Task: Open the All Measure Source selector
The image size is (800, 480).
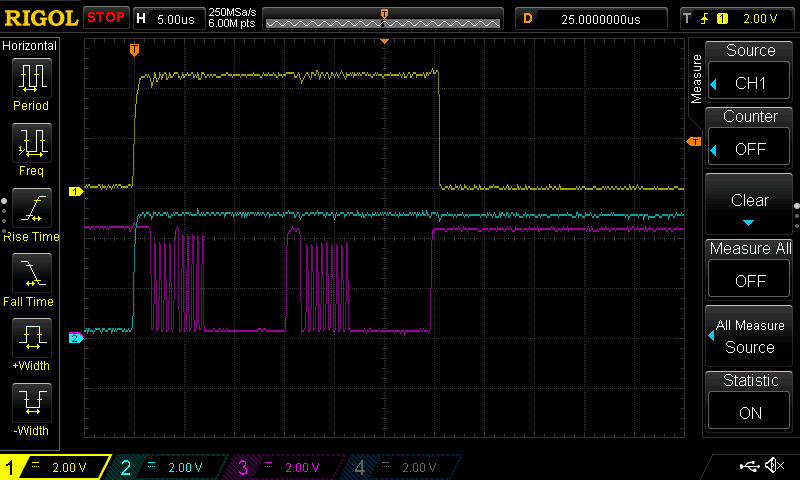Action: tap(750, 336)
